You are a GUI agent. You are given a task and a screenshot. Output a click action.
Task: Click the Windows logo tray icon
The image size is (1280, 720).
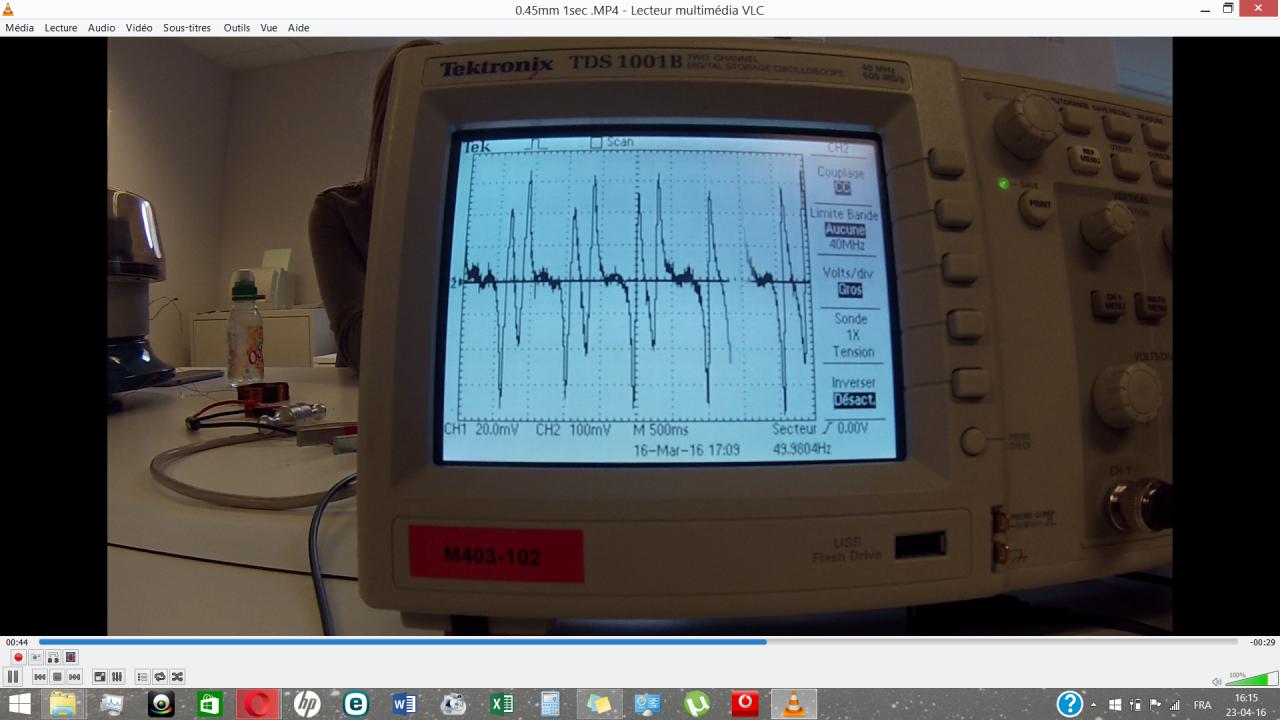pos(1116,705)
